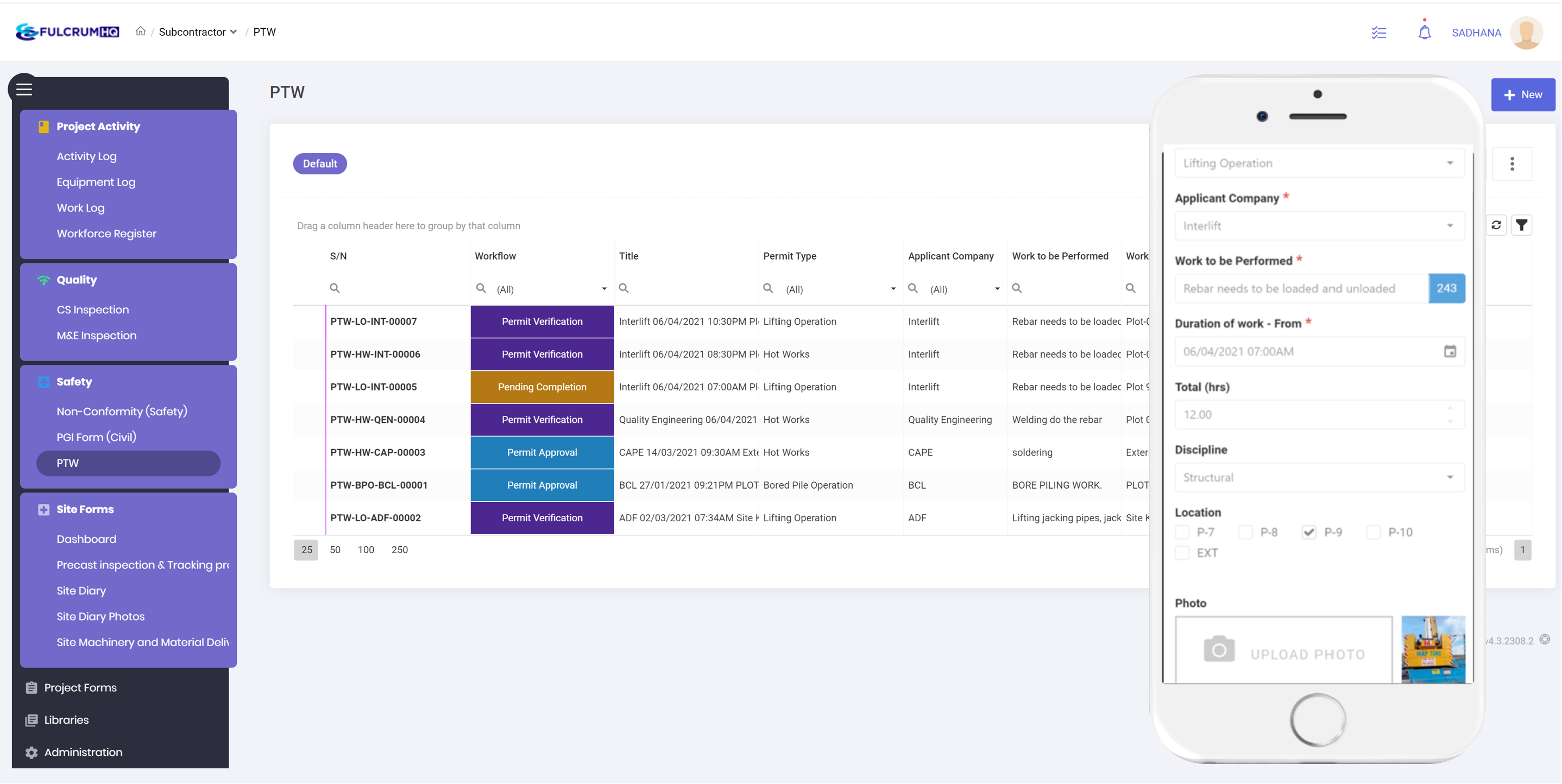Viewport: 1562px width, 784px height.
Task: Open the home breadcrumb icon
Action: pos(140,31)
